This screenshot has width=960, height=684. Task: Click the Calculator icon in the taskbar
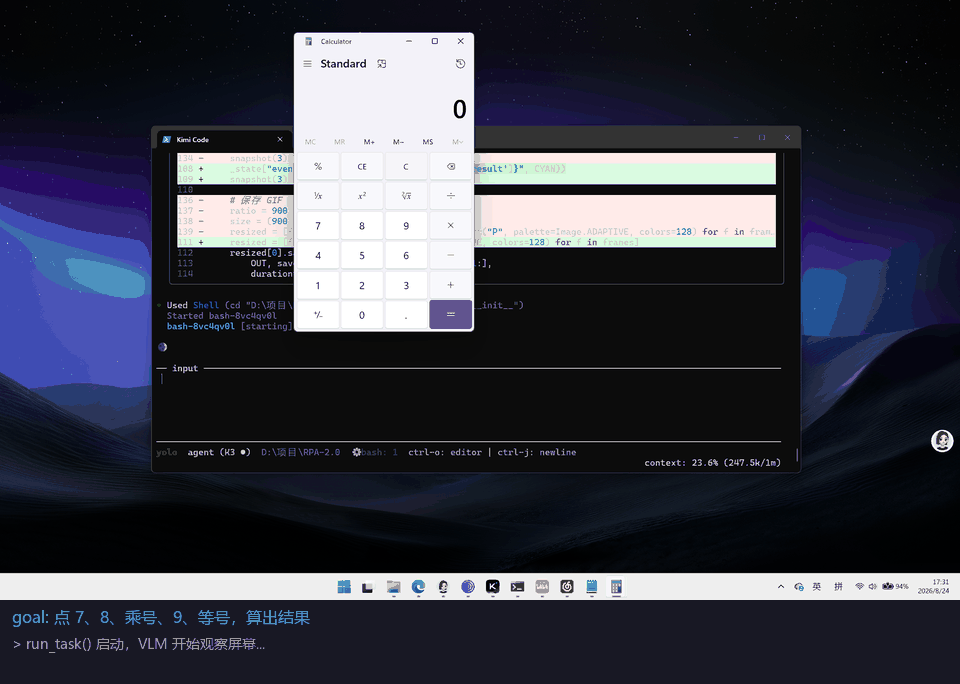click(617, 587)
